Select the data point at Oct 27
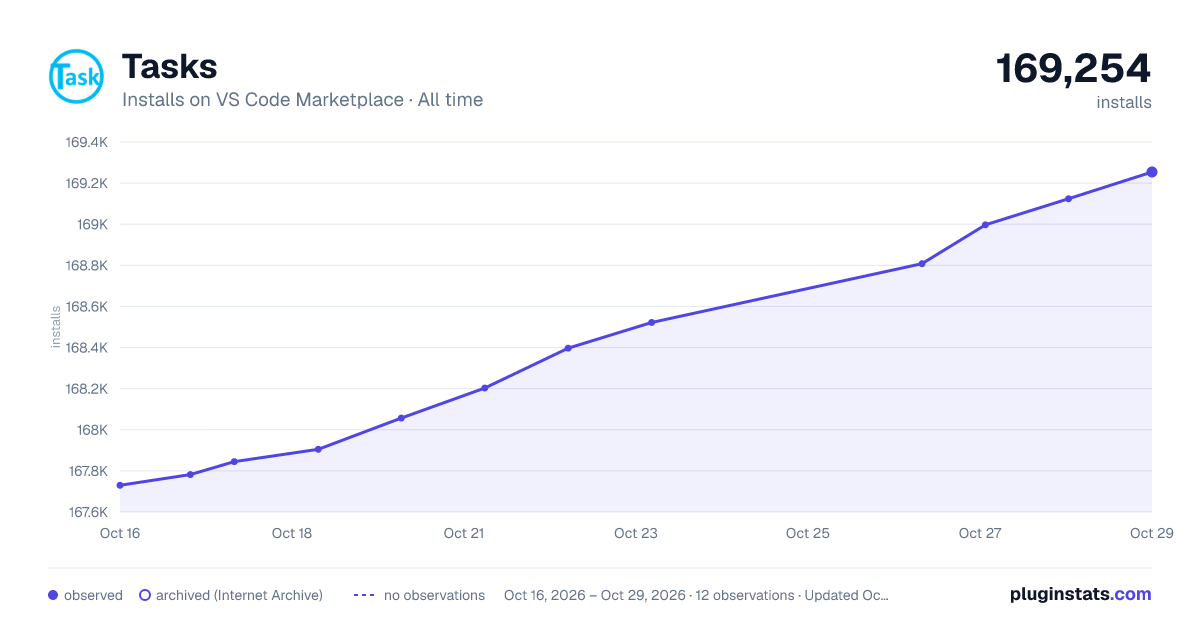 click(985, 225)
